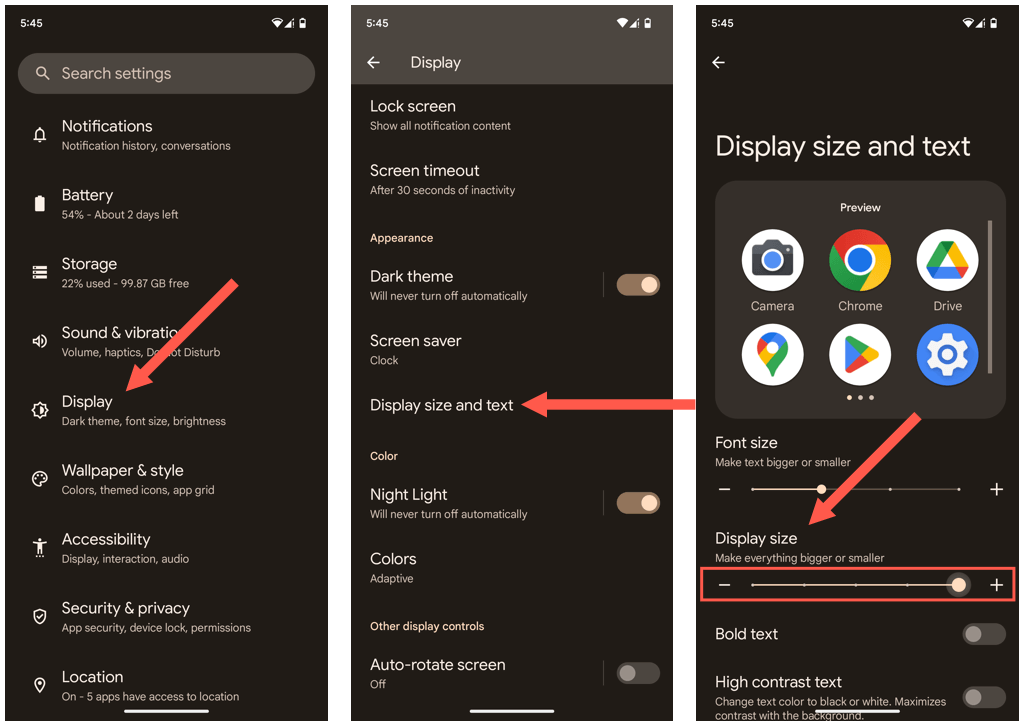Click the Display icon in the settings list

click(x=39, y=409)
